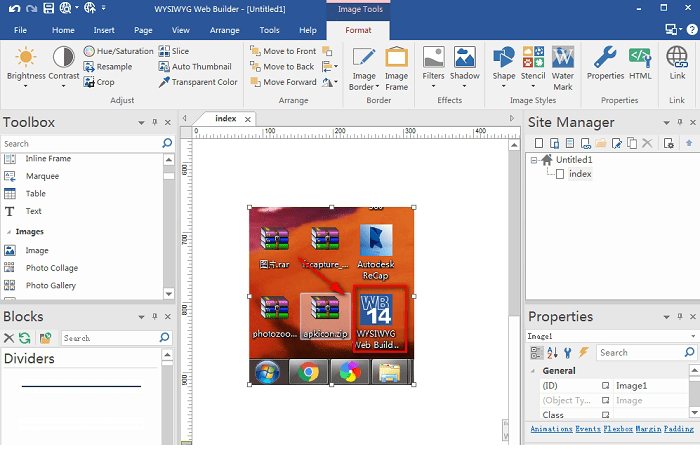The height and width of the screenshot is (462, 700).
Task: Open Image Frame settings
Action: click(396, 68)
